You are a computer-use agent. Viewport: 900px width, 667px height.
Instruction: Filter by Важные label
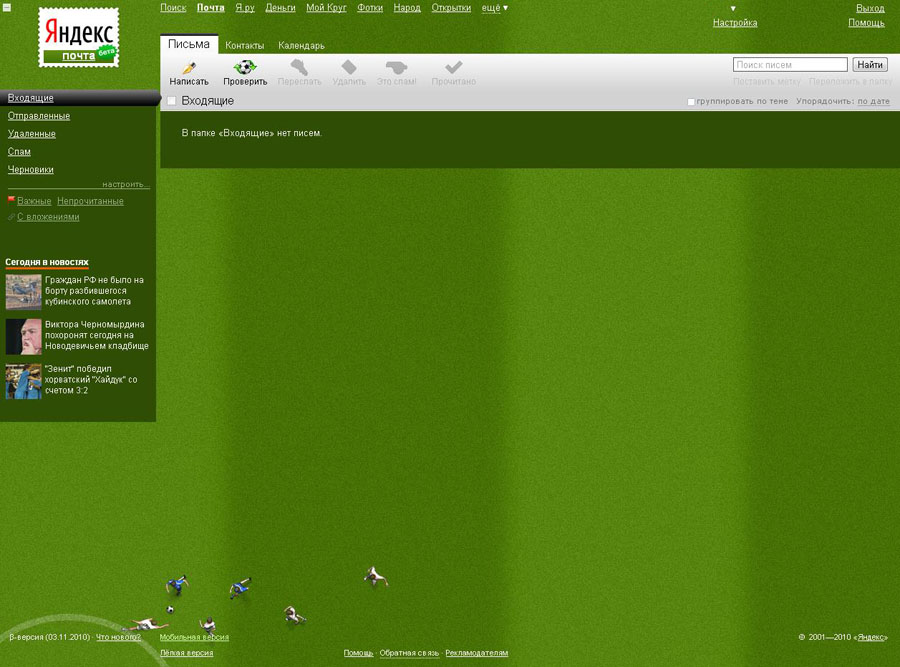[x=34, y=201]
